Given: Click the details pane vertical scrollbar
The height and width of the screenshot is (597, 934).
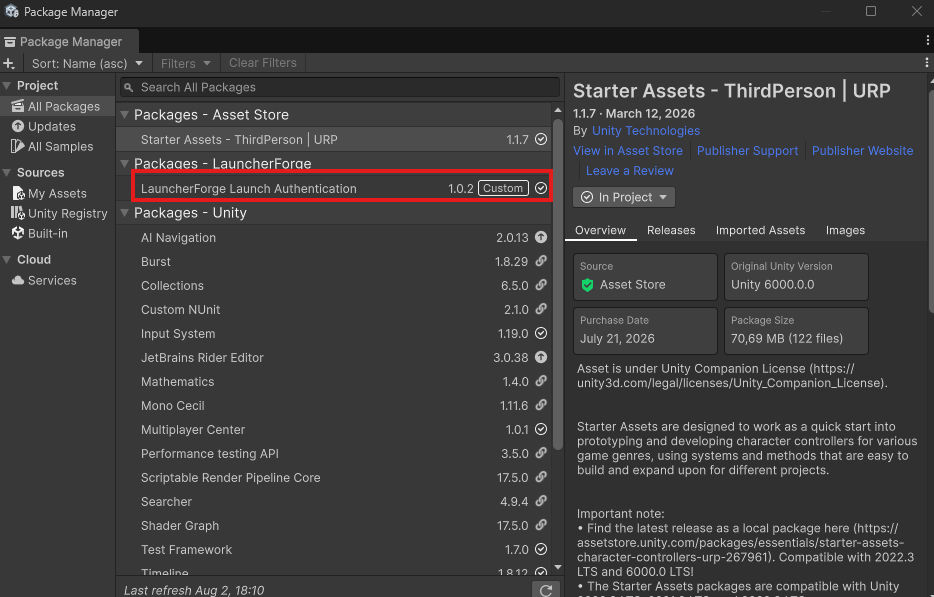Looking at the screenshot, I should 930,203.
